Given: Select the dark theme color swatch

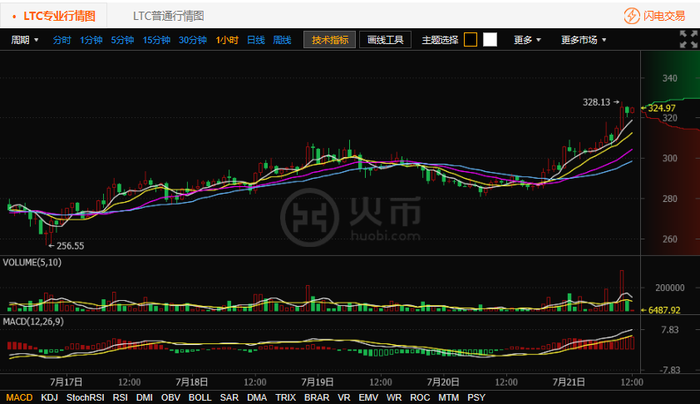Looking at the screenshot, I should [x=470, y=40].
